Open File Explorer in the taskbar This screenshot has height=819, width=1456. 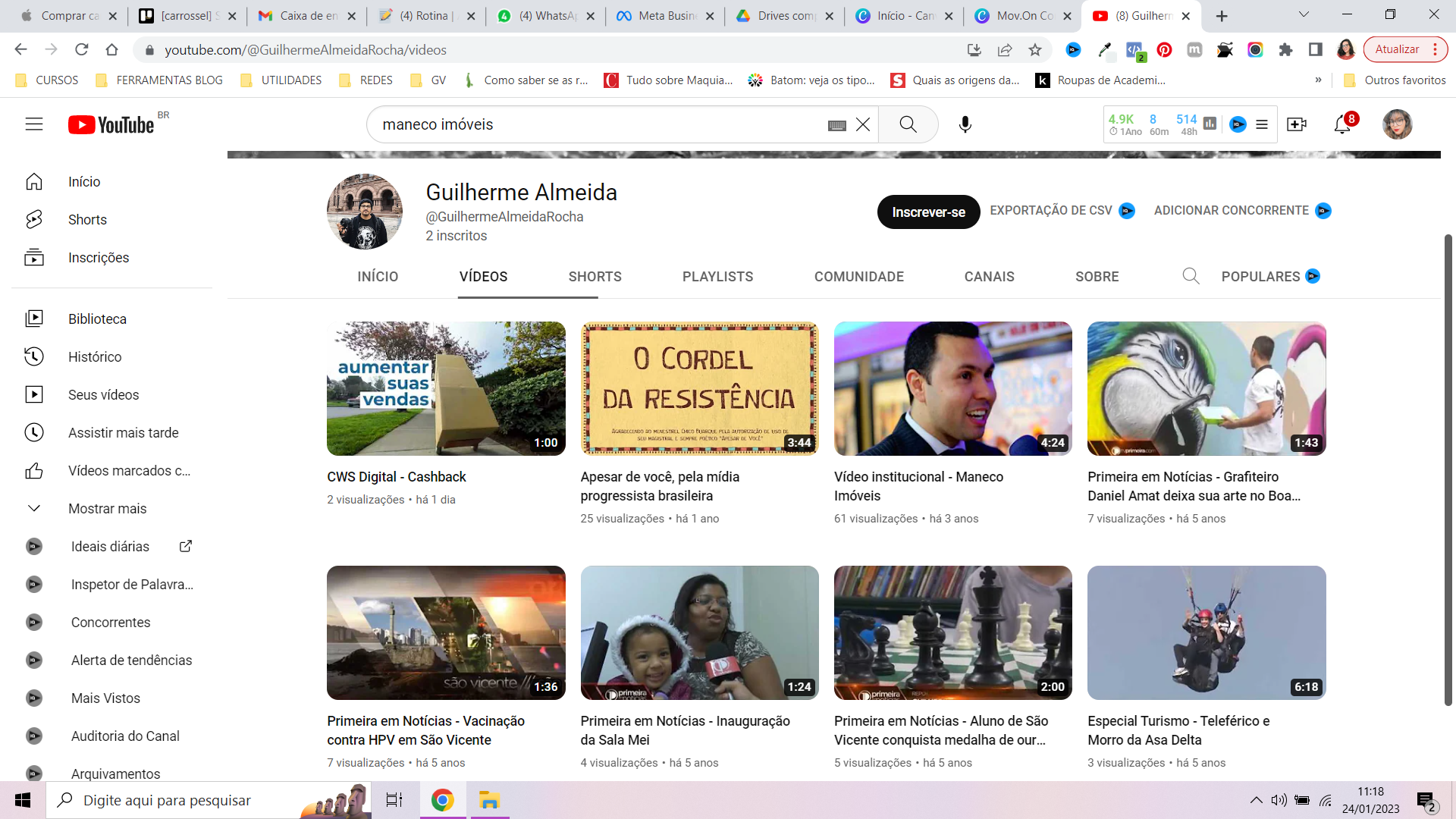pyautogui.click(x=489, y=800)
